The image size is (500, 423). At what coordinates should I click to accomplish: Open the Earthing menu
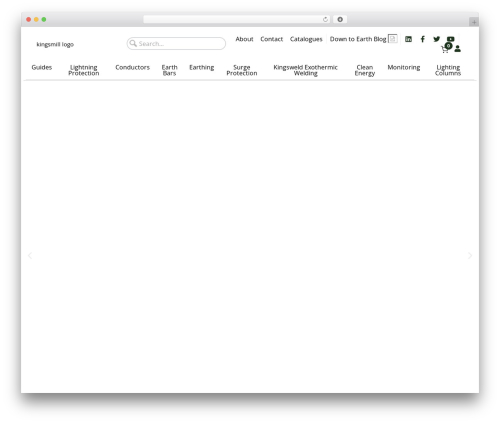pyautogui.click(x=202, y=68)
